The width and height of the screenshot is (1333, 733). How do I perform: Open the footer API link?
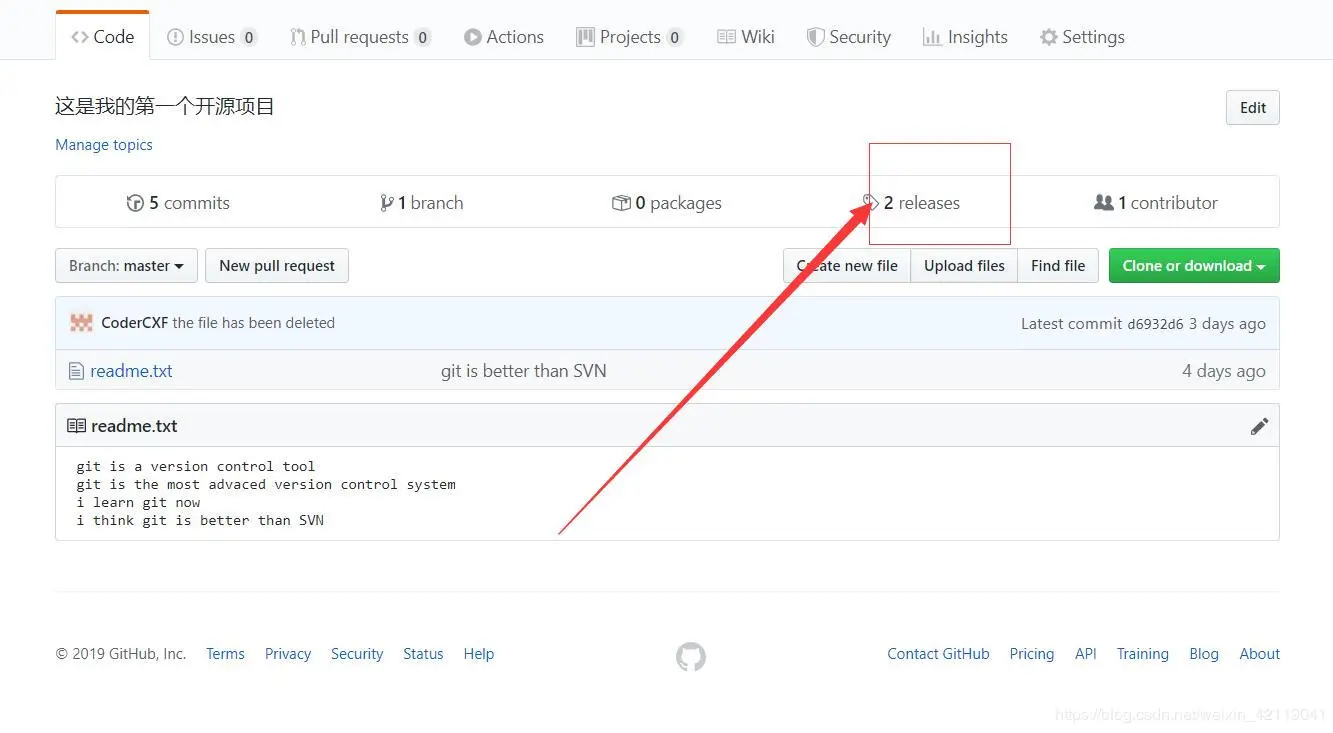[x=1086, y=654]
